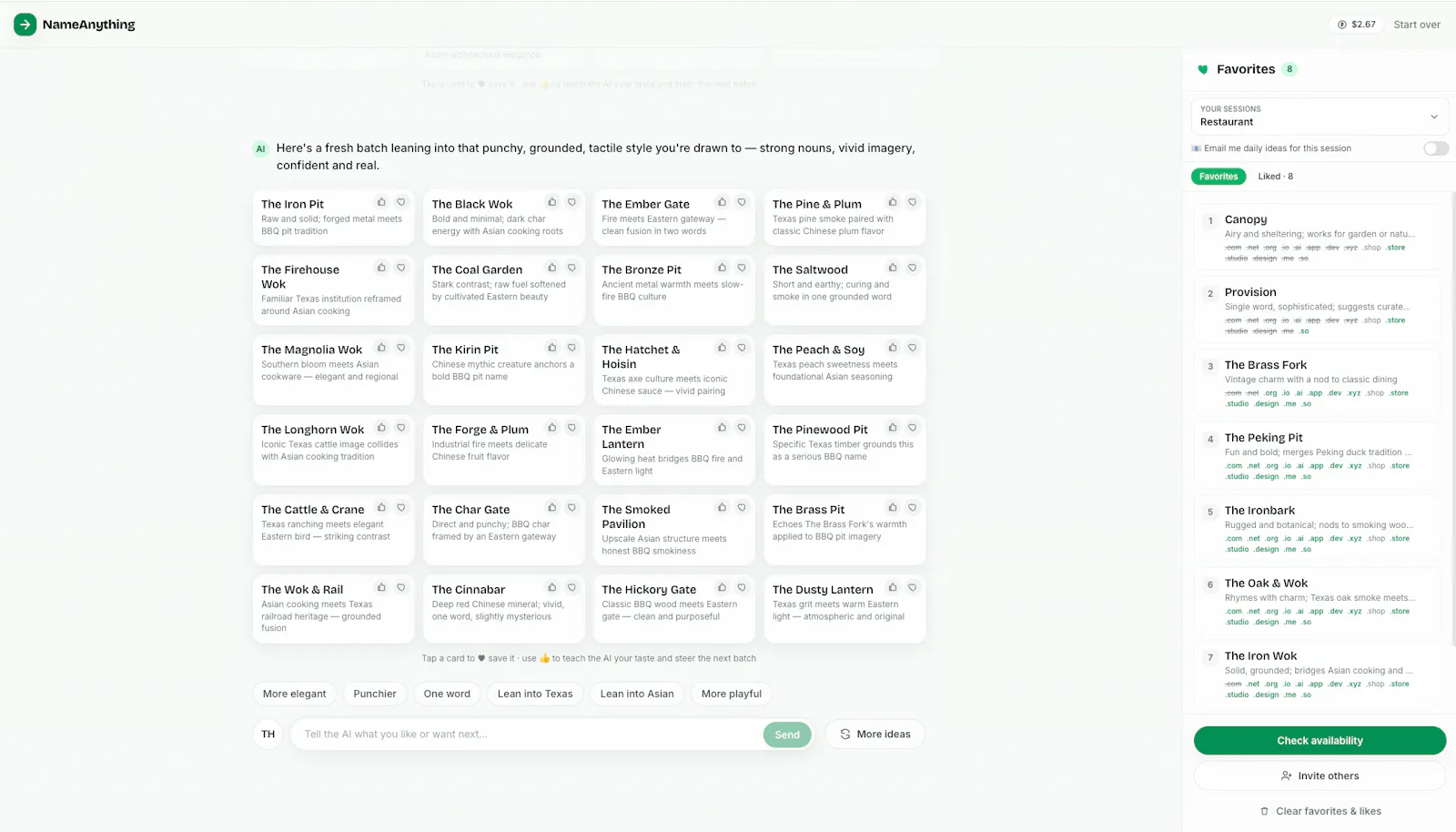Click the NameAnything green arrow logo
The width and height of the screenshot is (1456, 832).
coord(25,25)
